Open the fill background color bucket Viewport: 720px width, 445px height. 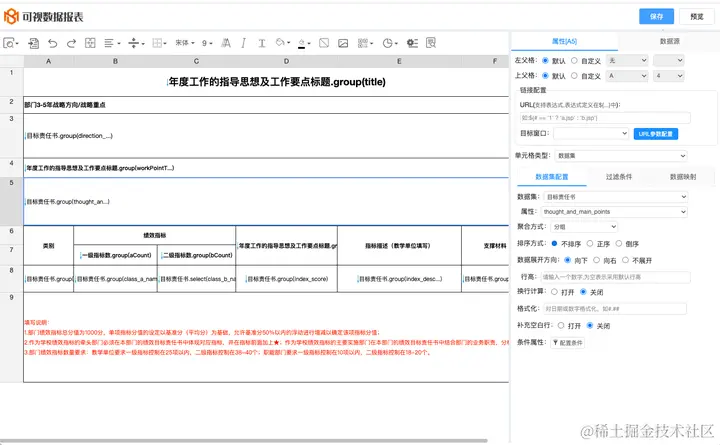[282, 43]
